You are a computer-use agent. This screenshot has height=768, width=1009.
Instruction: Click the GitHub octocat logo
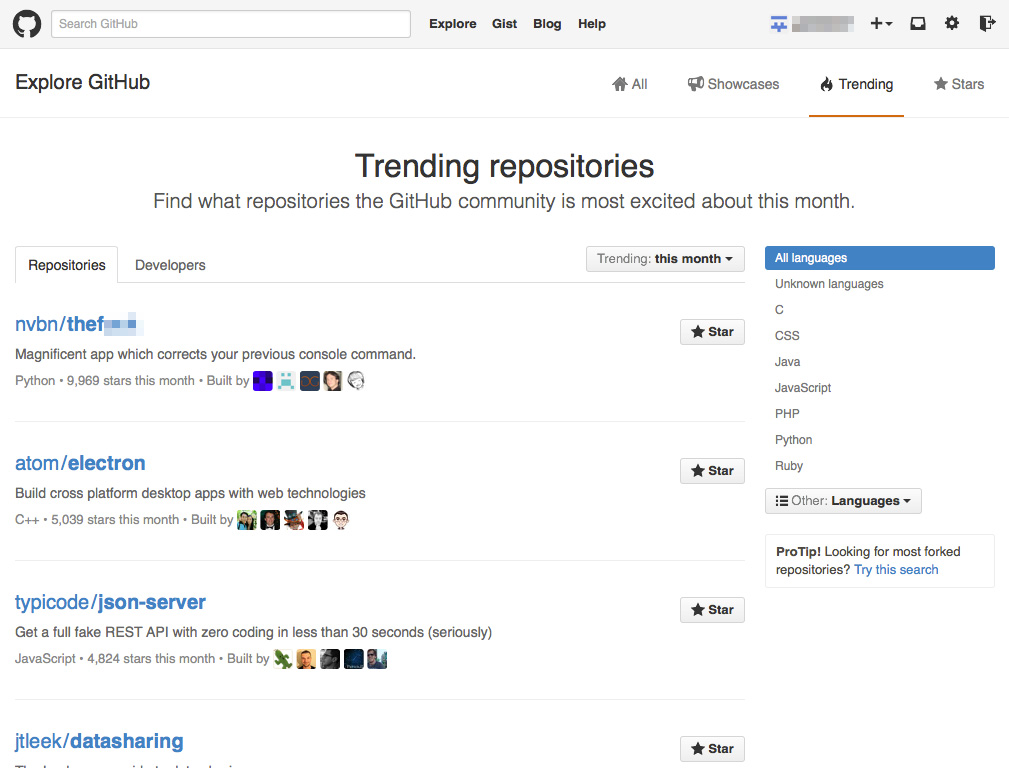coord(26,23)
